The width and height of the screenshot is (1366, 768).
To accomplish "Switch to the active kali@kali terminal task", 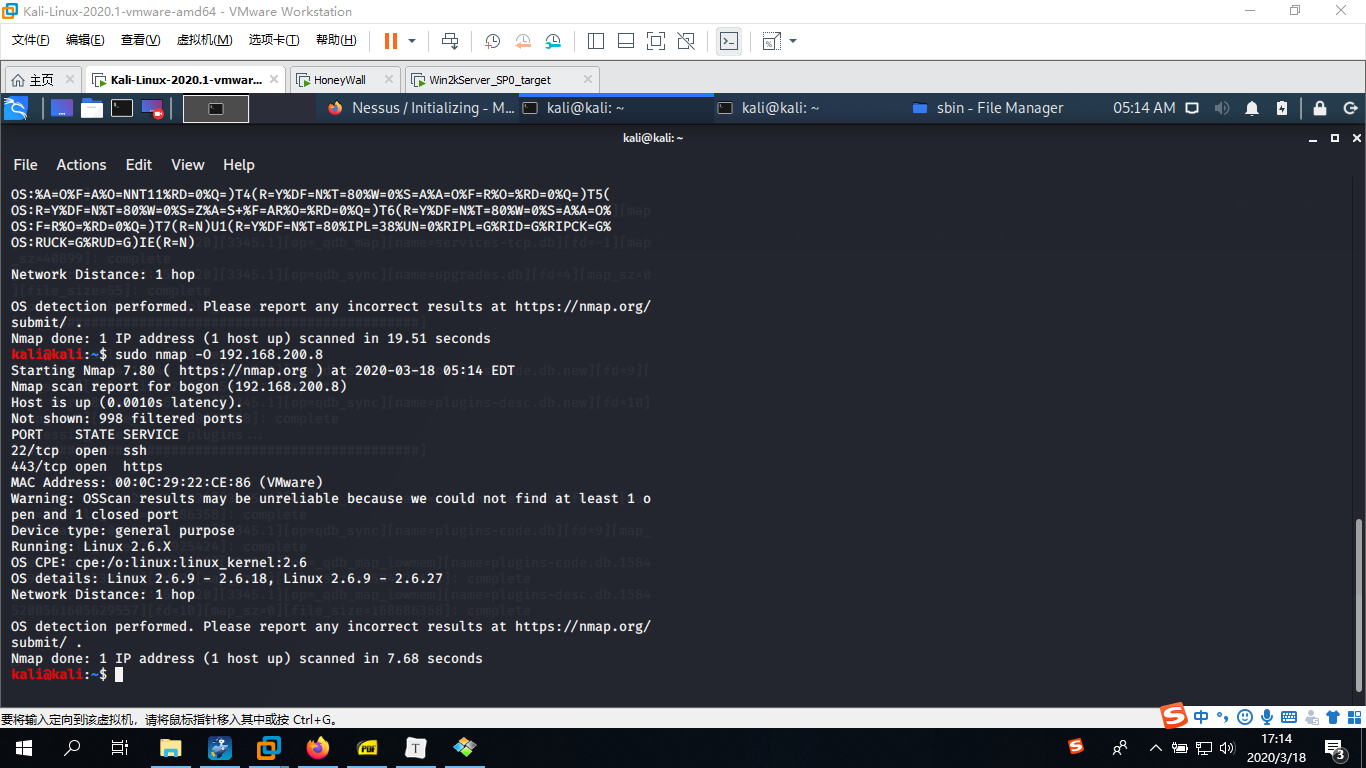I will 616,108.
